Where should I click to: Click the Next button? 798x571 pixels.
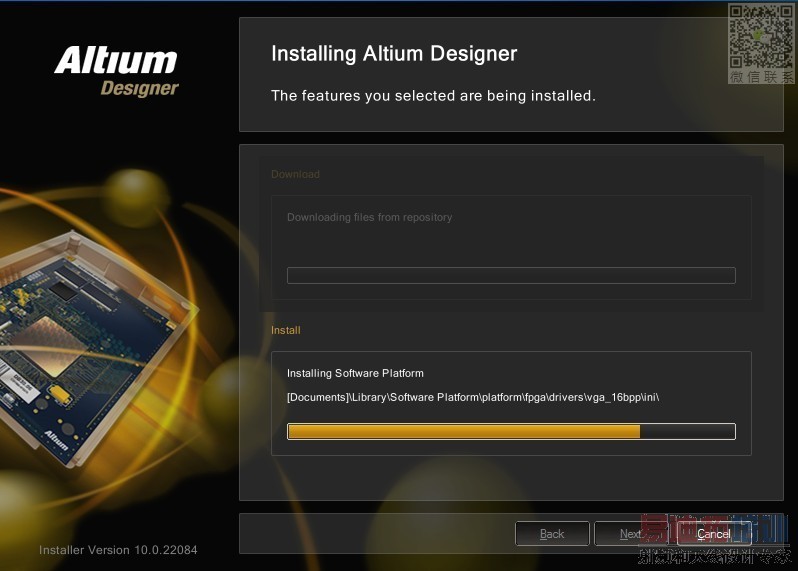[631, 534]
